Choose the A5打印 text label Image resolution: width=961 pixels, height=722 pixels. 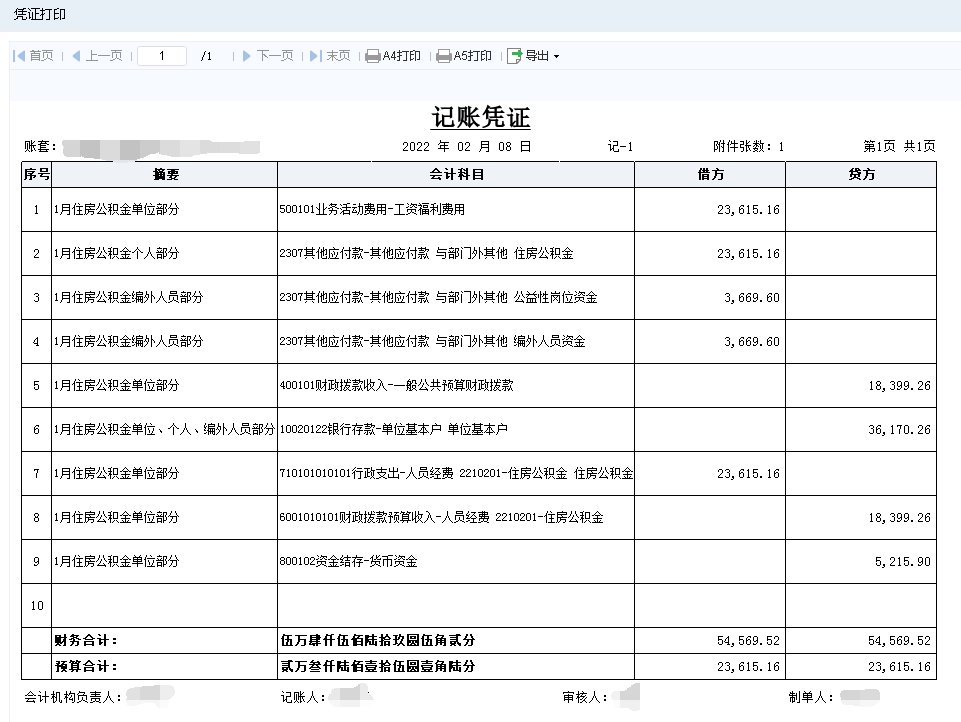[473, 56]
